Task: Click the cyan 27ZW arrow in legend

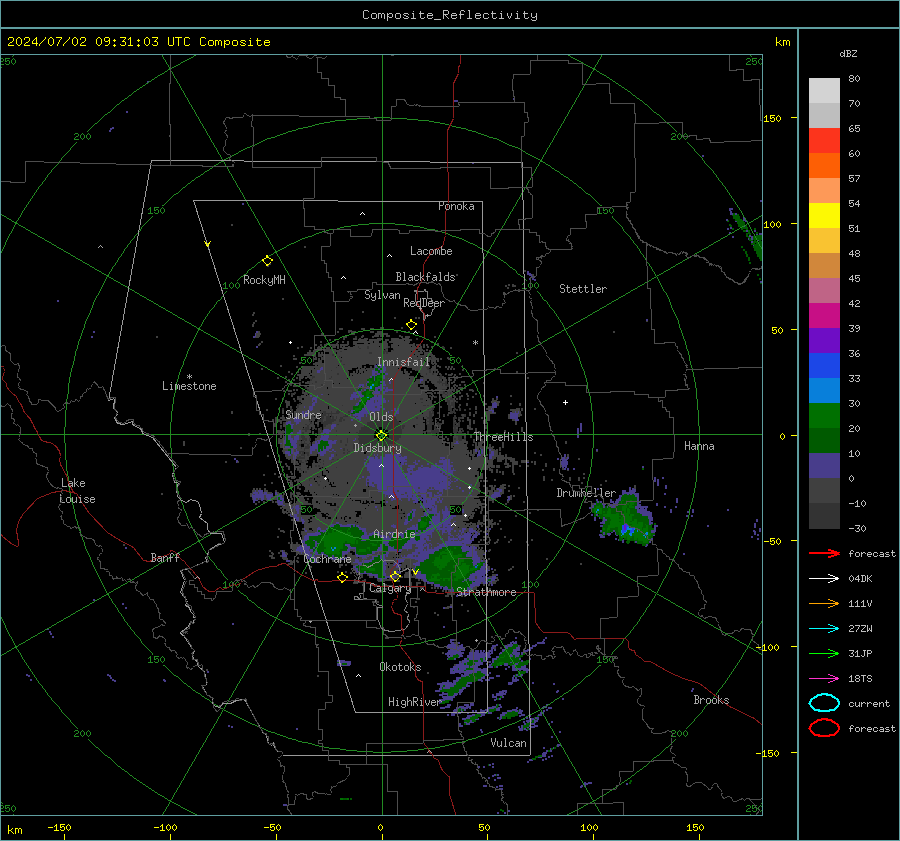Action: [x=824, y=629]
